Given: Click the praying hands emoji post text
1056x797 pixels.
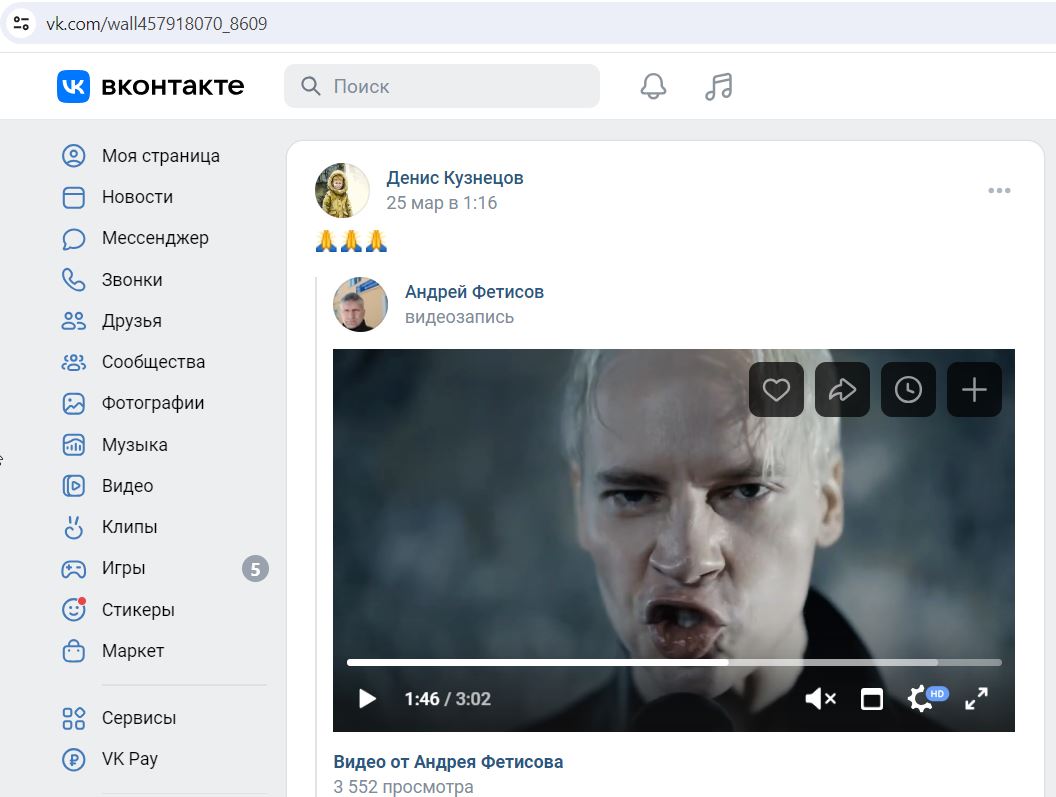Looking at the screenshot, I should point(351,241).
